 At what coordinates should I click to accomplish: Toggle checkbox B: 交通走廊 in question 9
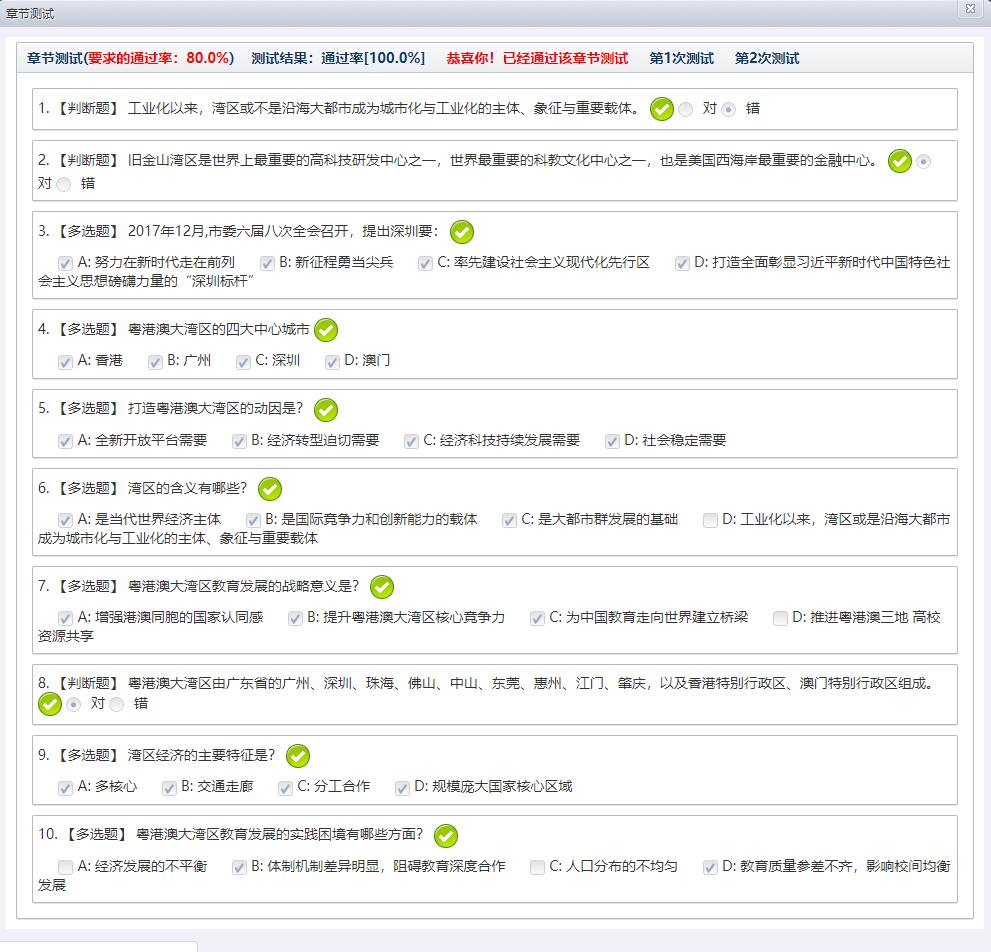169,788
